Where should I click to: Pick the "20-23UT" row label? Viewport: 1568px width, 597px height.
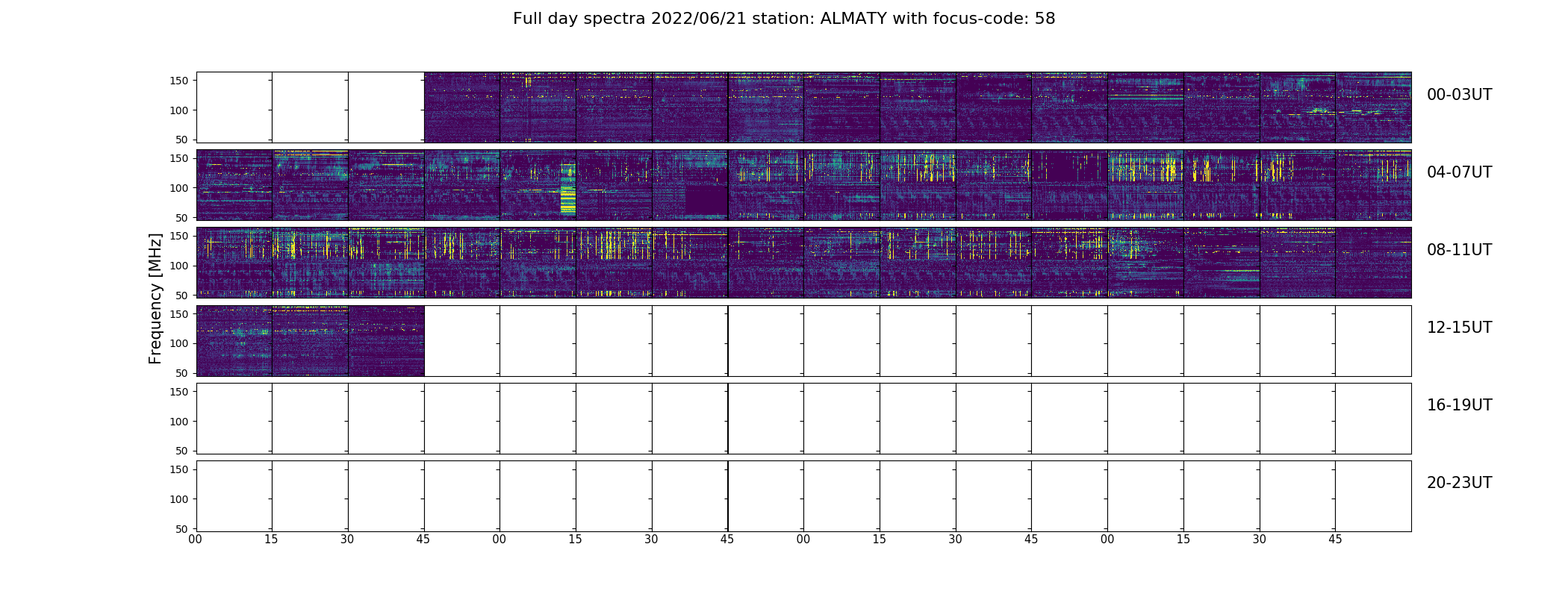click(x=1459, y=483)
